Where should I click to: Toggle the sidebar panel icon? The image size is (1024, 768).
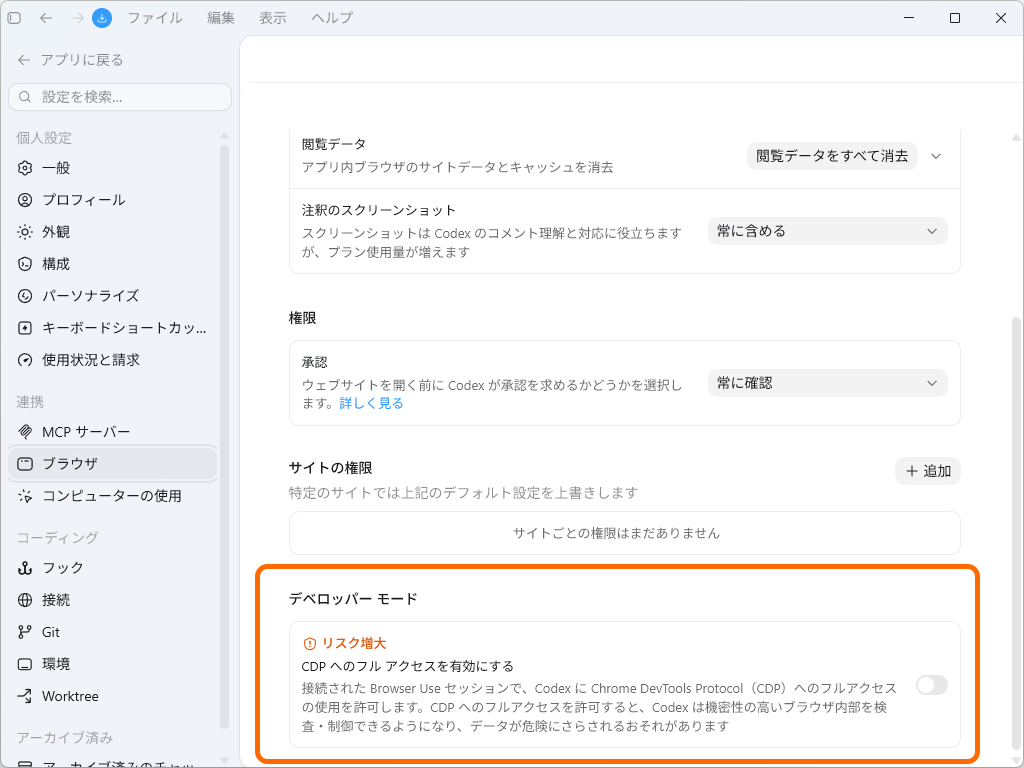pyautogui.click(x=14, y=18)
